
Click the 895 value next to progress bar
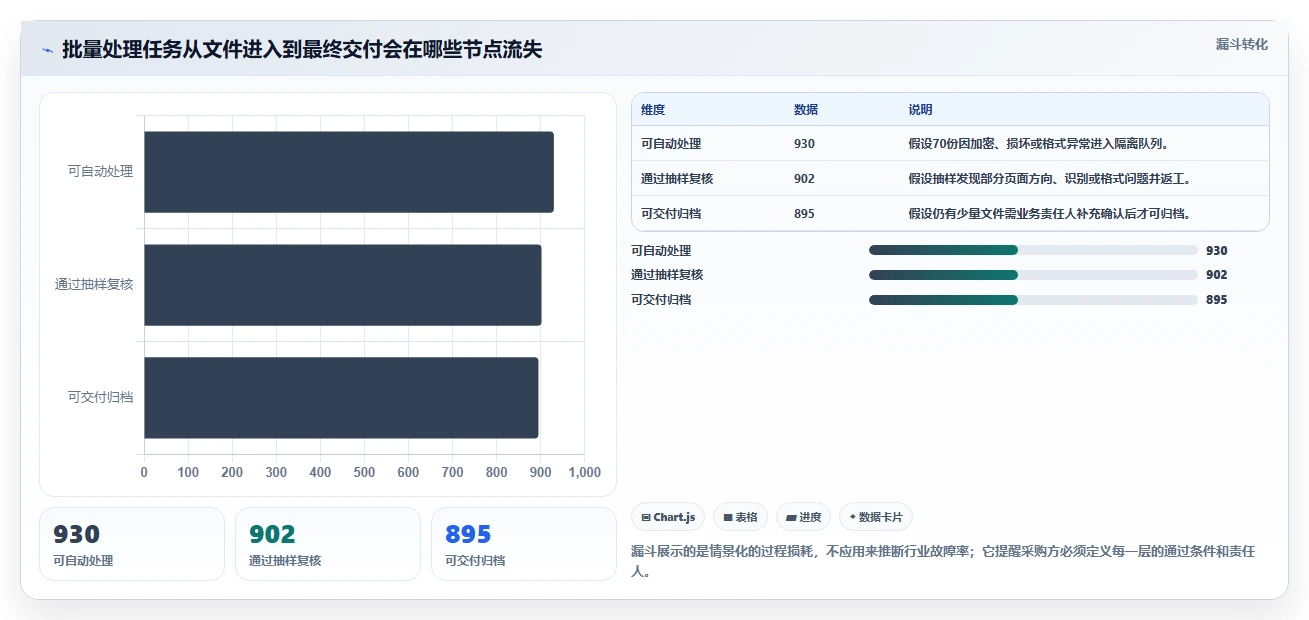[1216, 300]
